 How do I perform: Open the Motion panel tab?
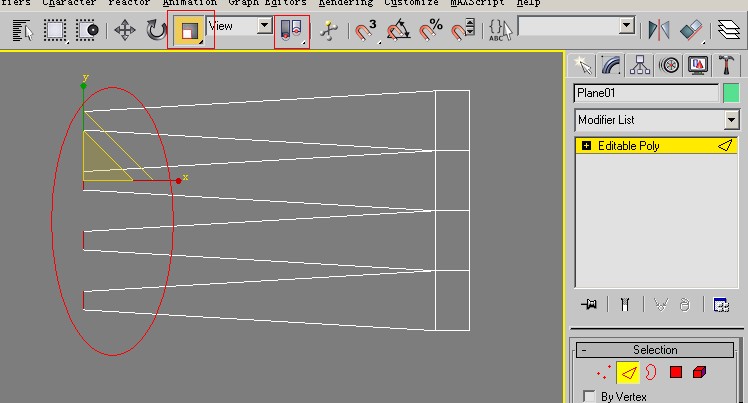669,66
